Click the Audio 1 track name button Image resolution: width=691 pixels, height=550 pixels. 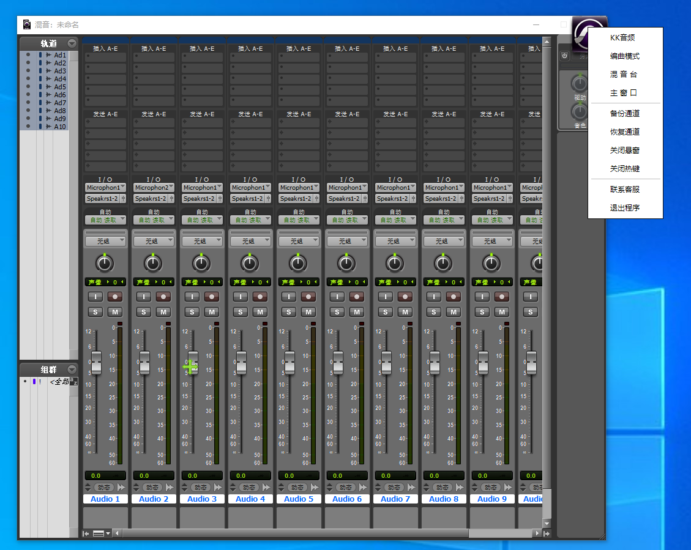point(105,499)
